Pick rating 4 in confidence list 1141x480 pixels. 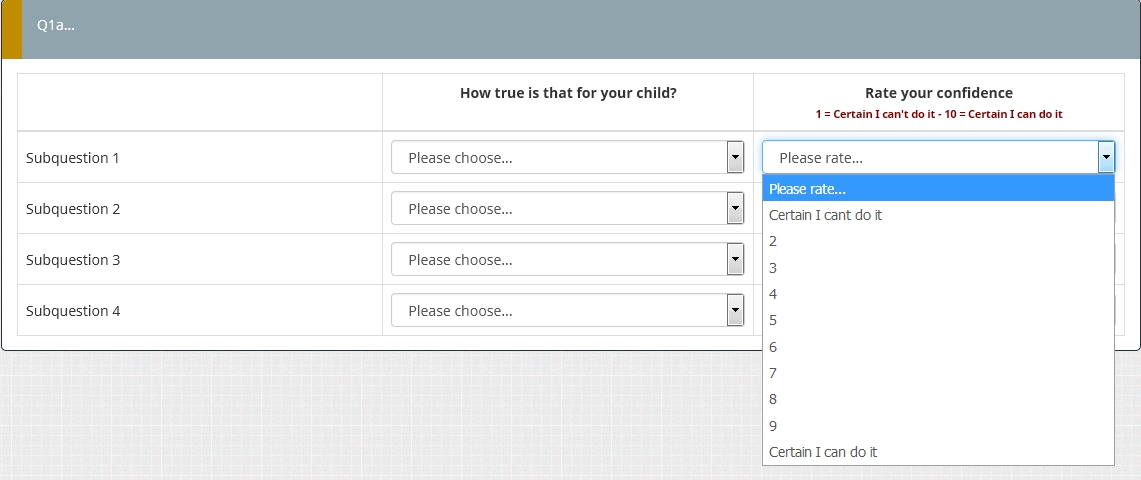pos(938,294)
